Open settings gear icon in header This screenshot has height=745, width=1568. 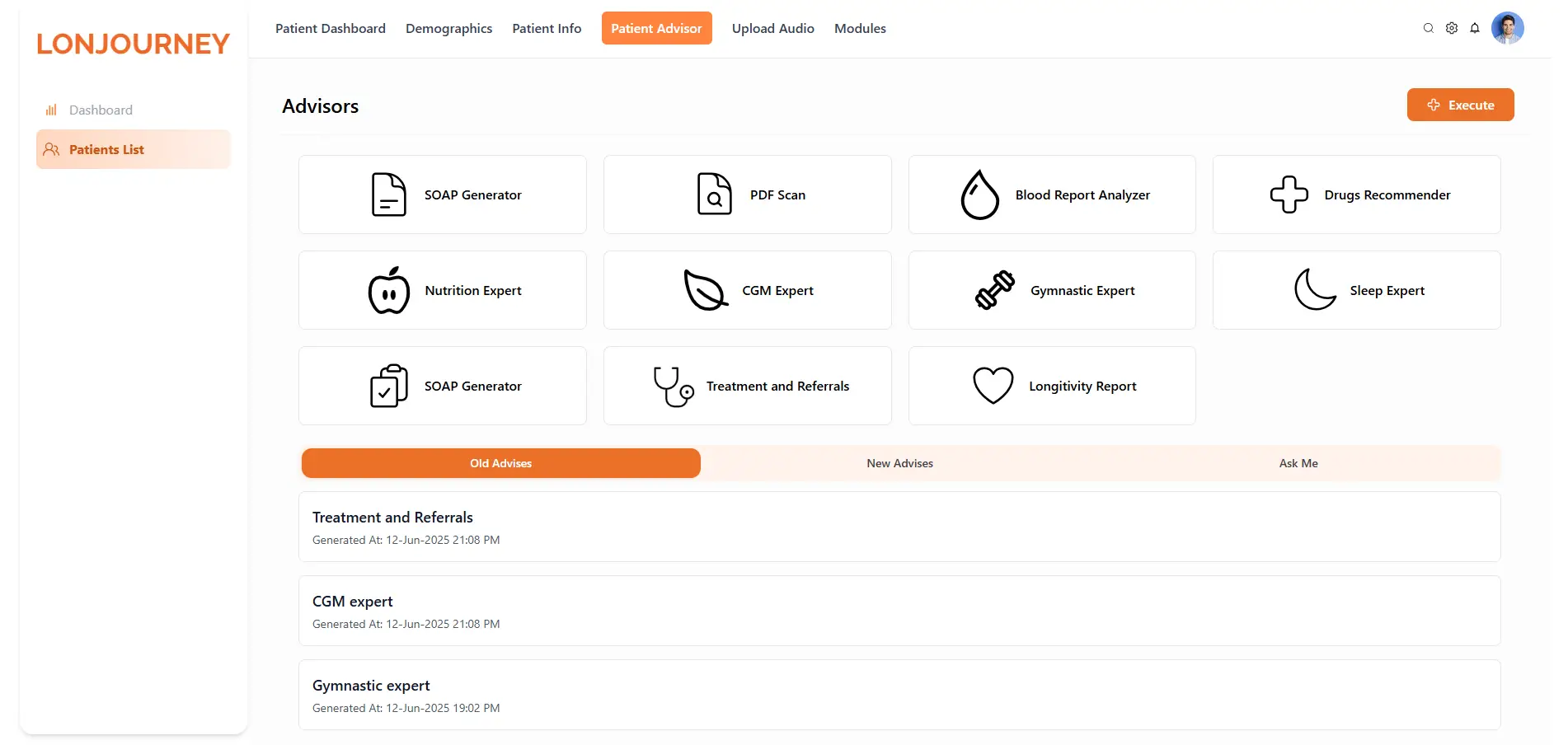[x=1452, y=28]
